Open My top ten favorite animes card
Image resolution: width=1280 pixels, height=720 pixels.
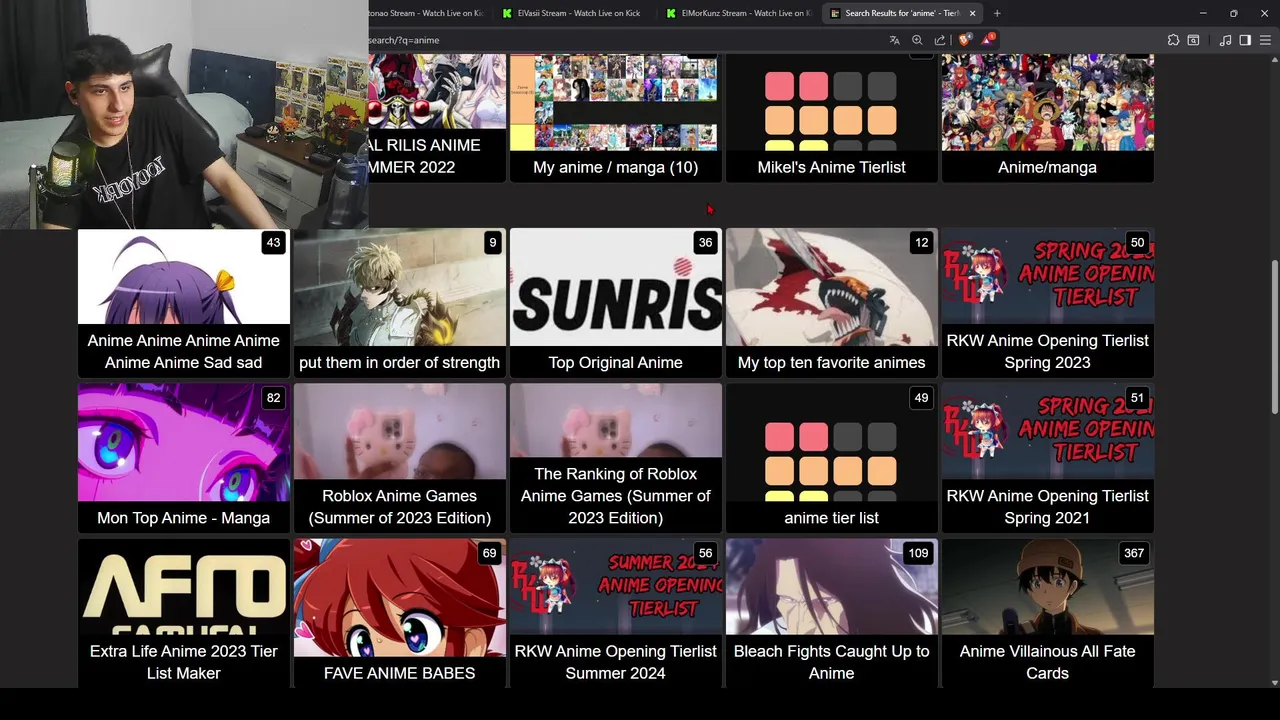point(832,303)
